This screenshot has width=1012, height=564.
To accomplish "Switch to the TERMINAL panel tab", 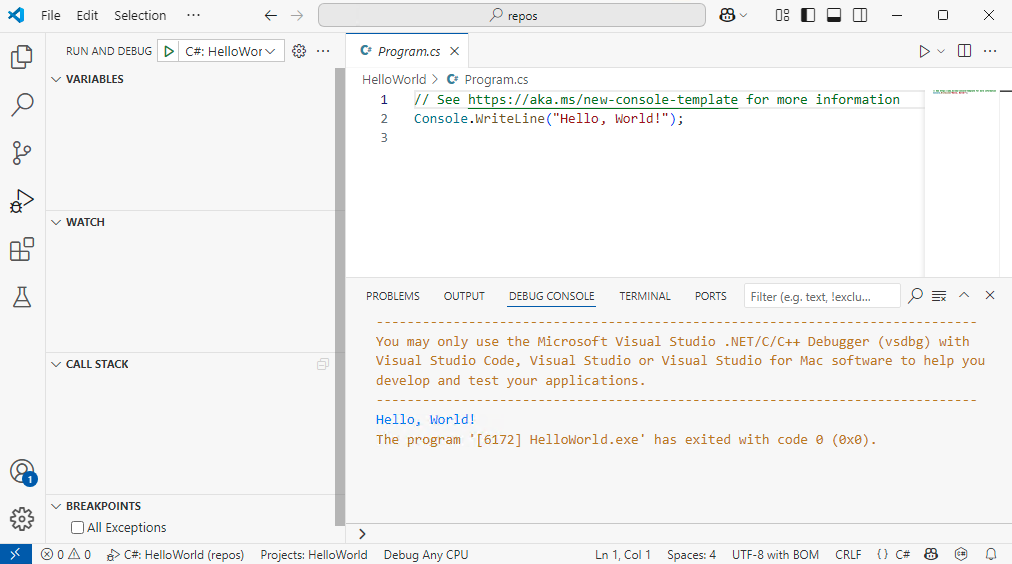I will click(645, 296).
